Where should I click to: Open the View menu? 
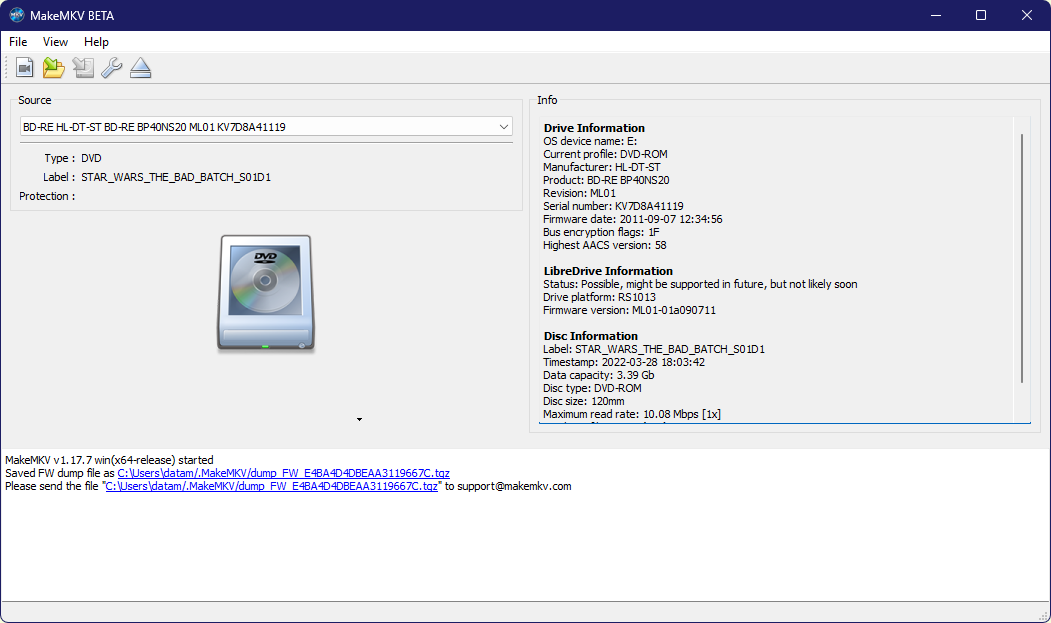(55, 42)
